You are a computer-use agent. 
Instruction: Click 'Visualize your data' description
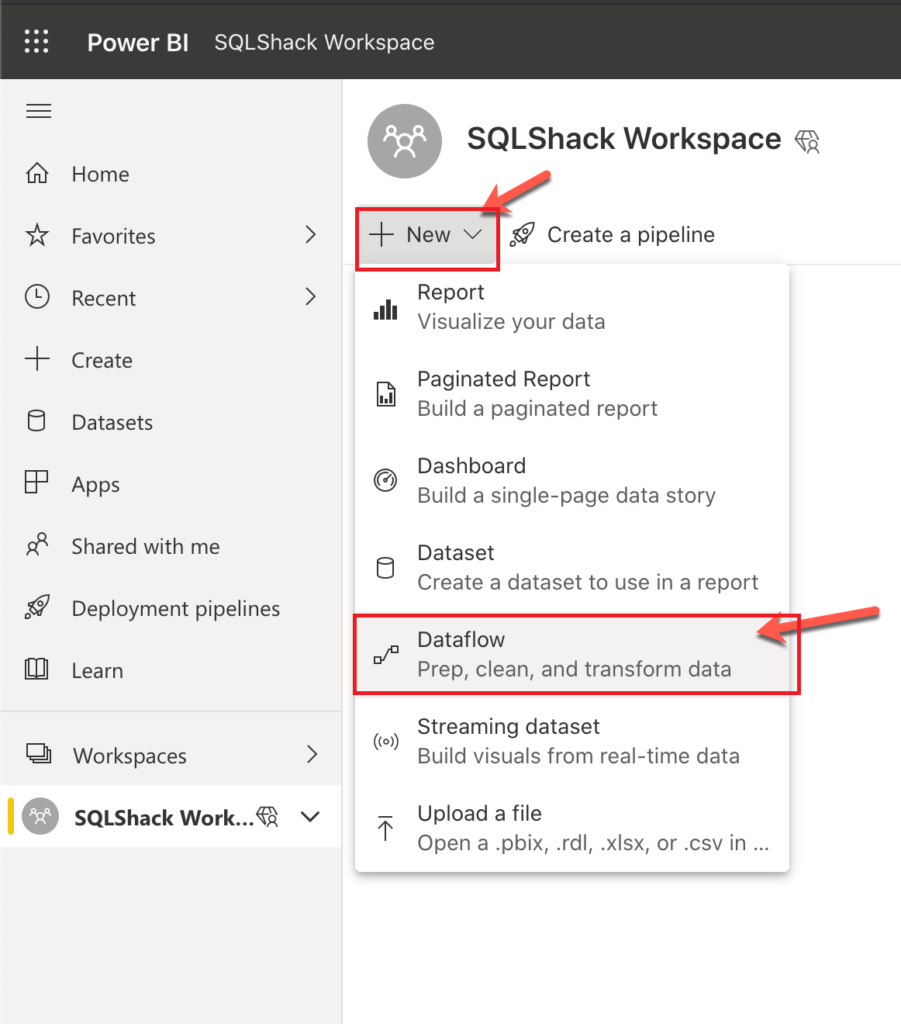(511, 322)
